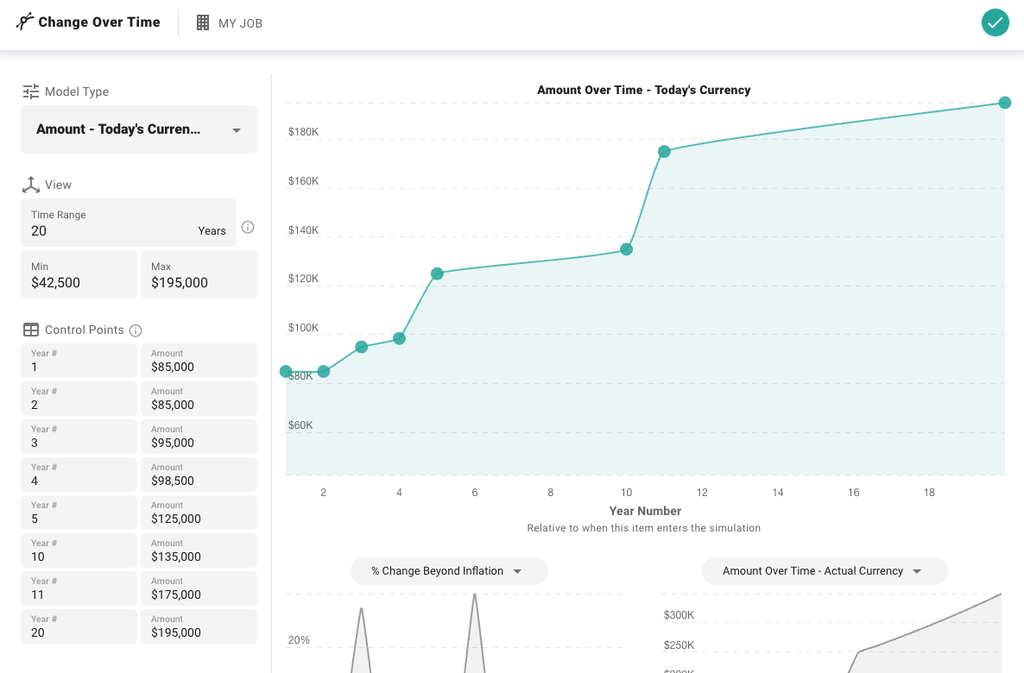The height and width of the screenshot is (673, 1024).
Task: Open the Amount - Today's Currency model dropdown
Action: coord(138,129)
